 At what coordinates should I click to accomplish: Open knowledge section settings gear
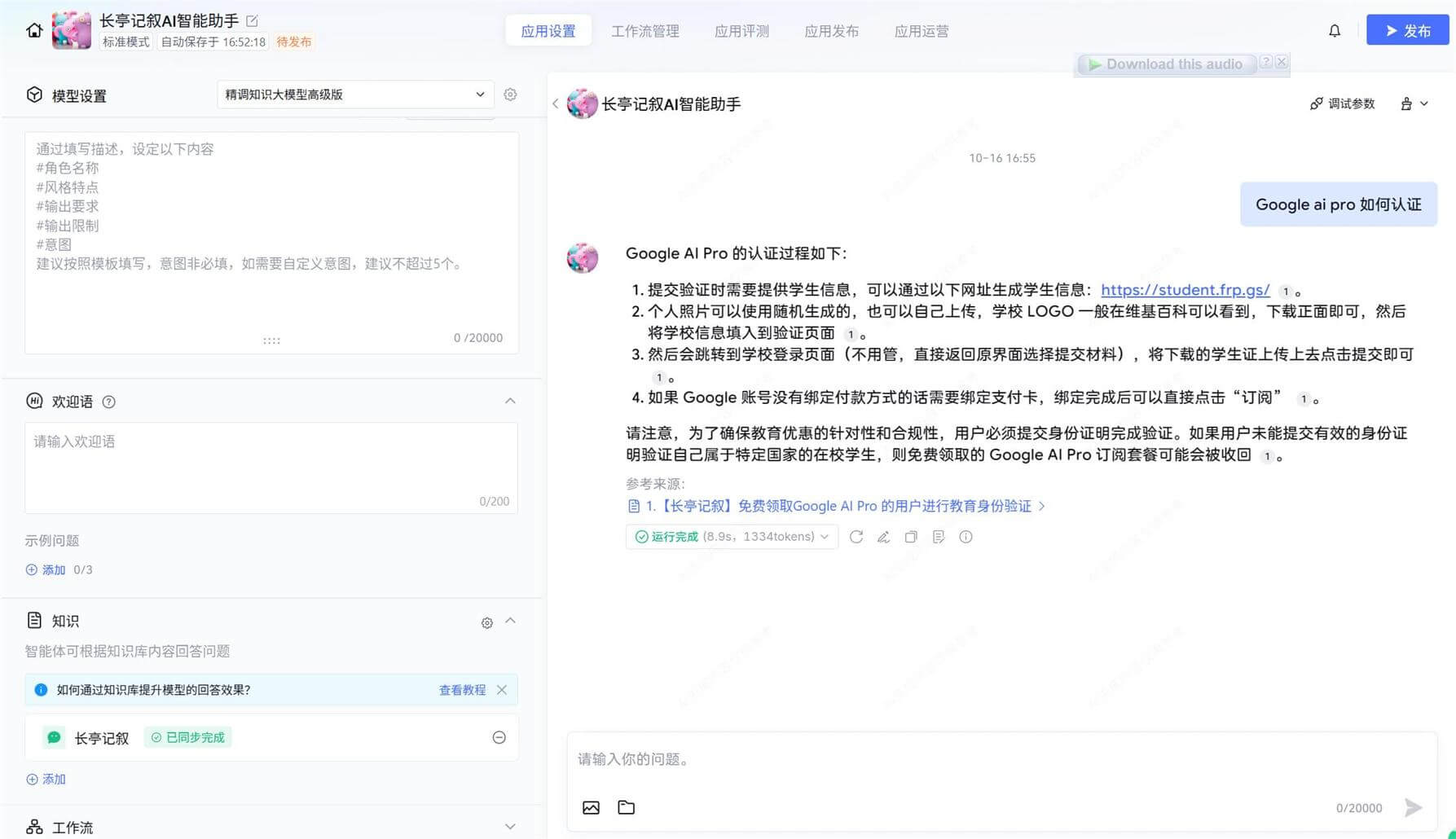(486, 623)
